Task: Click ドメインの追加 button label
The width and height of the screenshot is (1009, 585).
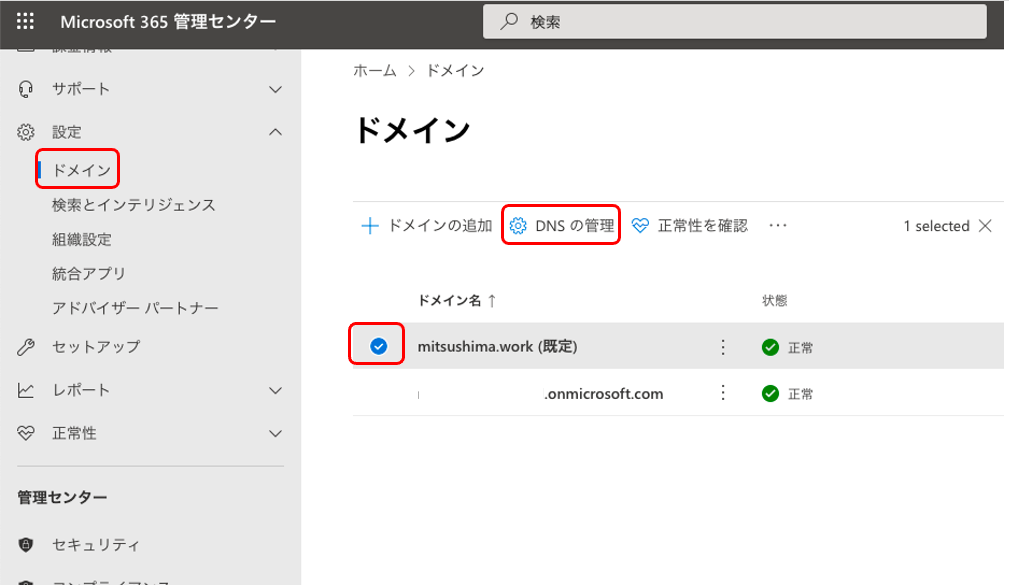Action: [x=440, y=226]
